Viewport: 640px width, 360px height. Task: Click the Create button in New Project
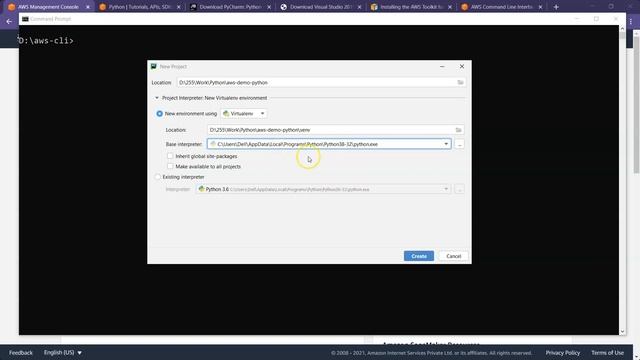(x=419, y=256)
